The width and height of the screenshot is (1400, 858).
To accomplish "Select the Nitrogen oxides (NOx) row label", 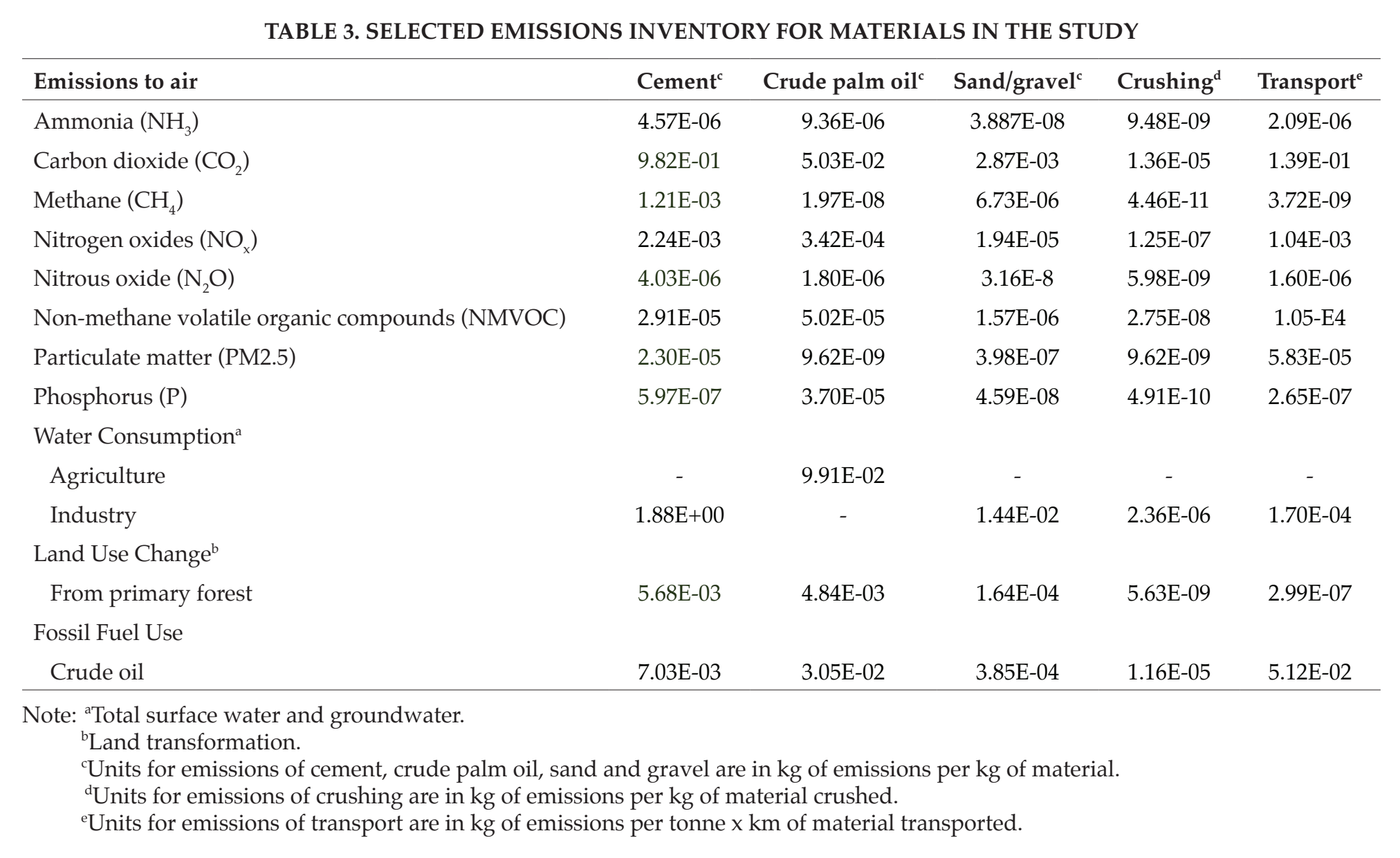I will 145,241.
